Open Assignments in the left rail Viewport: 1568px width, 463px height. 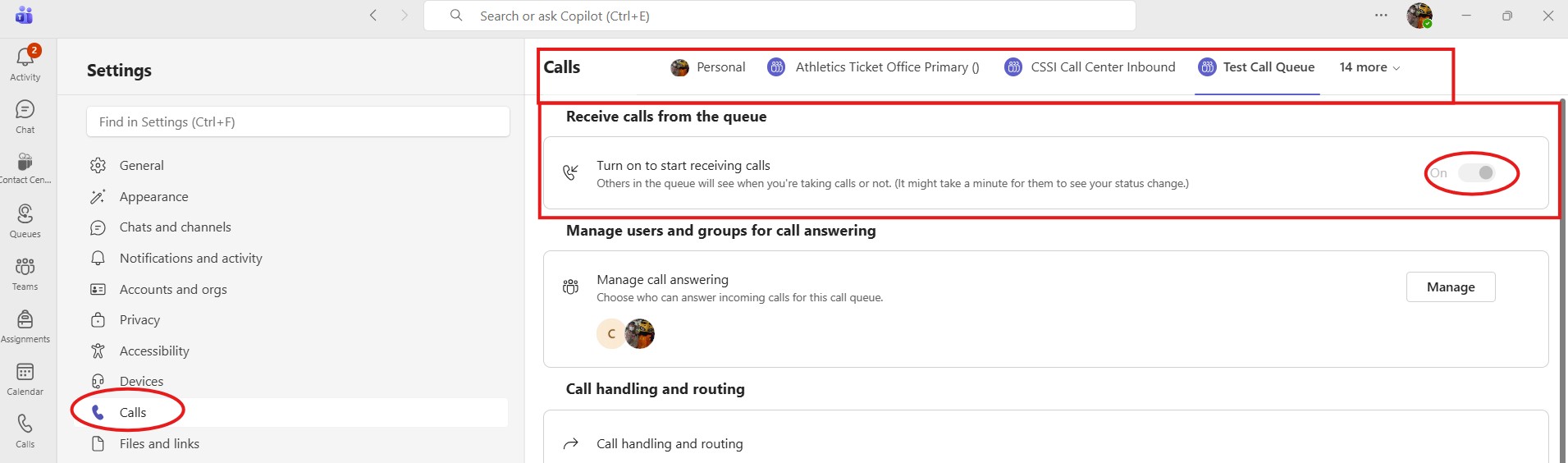(x=25, y=326)
